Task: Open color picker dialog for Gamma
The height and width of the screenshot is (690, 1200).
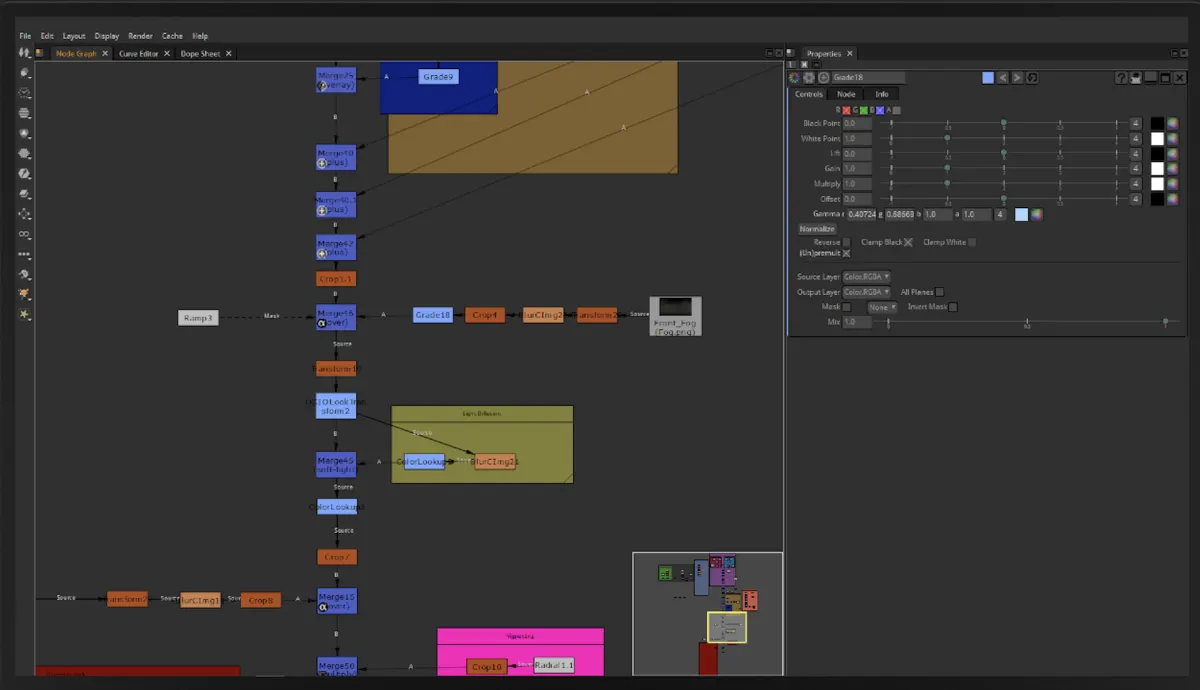Action: click(x=1037, y=214)
